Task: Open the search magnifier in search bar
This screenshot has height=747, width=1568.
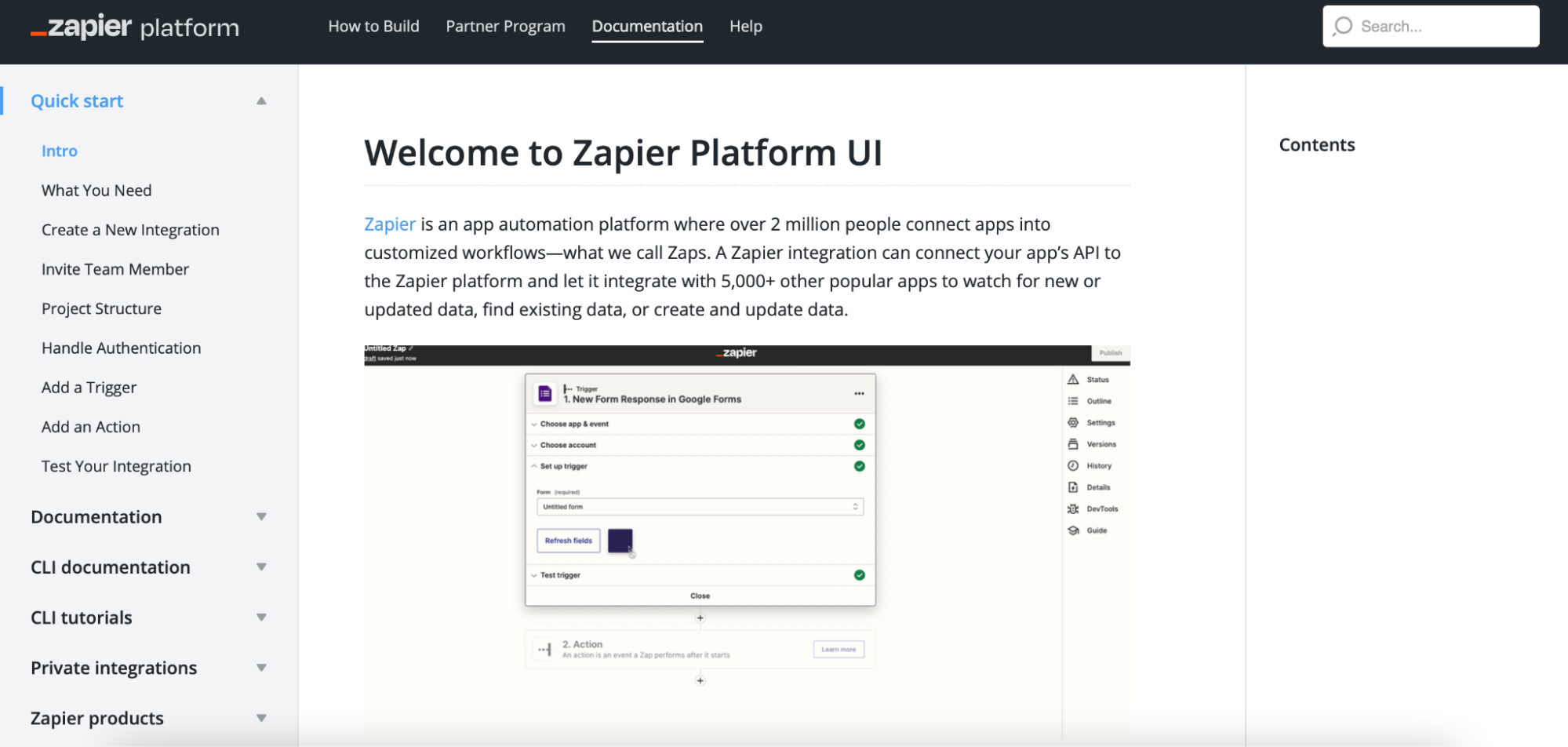Action: (x=1342, y=26)
